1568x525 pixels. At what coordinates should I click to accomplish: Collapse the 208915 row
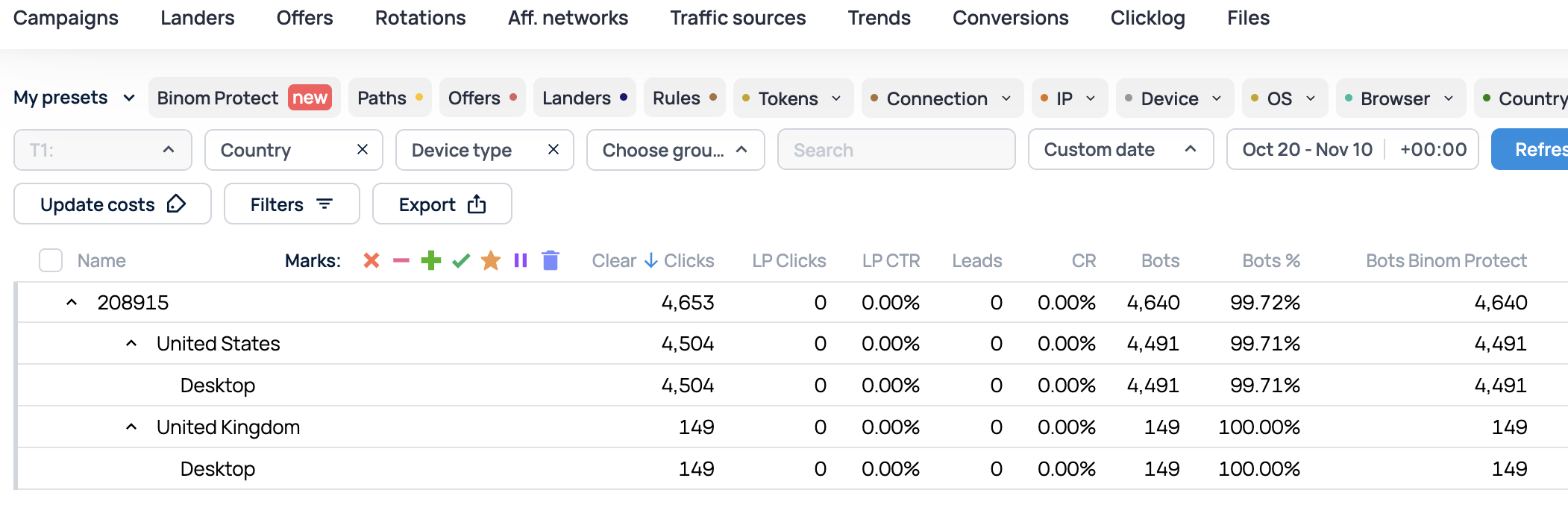pyautogui.click(x=72, y=302)
